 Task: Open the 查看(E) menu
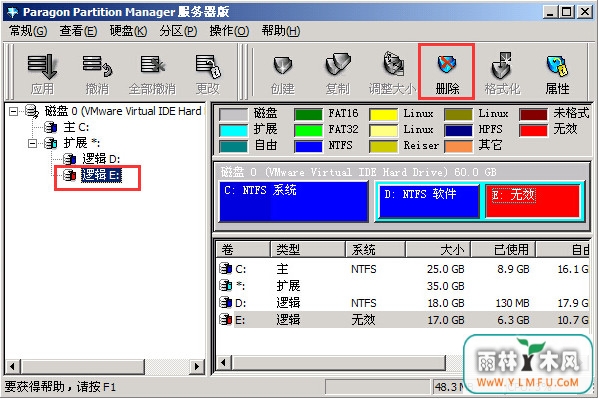coord(78,31)
